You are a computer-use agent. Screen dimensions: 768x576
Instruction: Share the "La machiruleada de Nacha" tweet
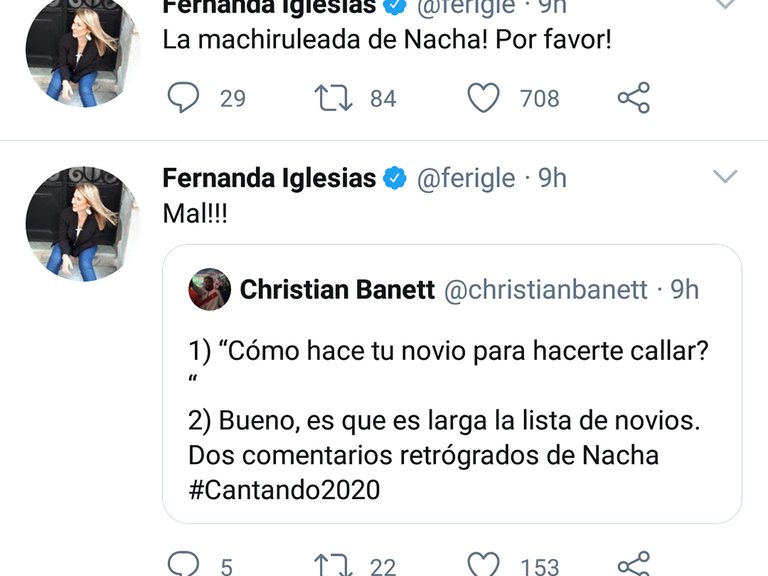click(x=633, y=98)
